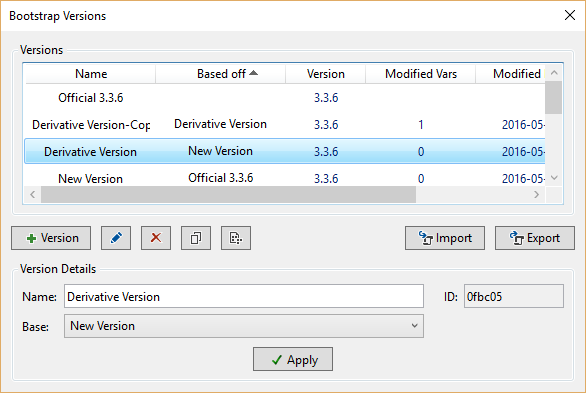Screen dimensions: 586x393
Task: Select the Official 3.3.6 row name
Action: tap(90, 98)
